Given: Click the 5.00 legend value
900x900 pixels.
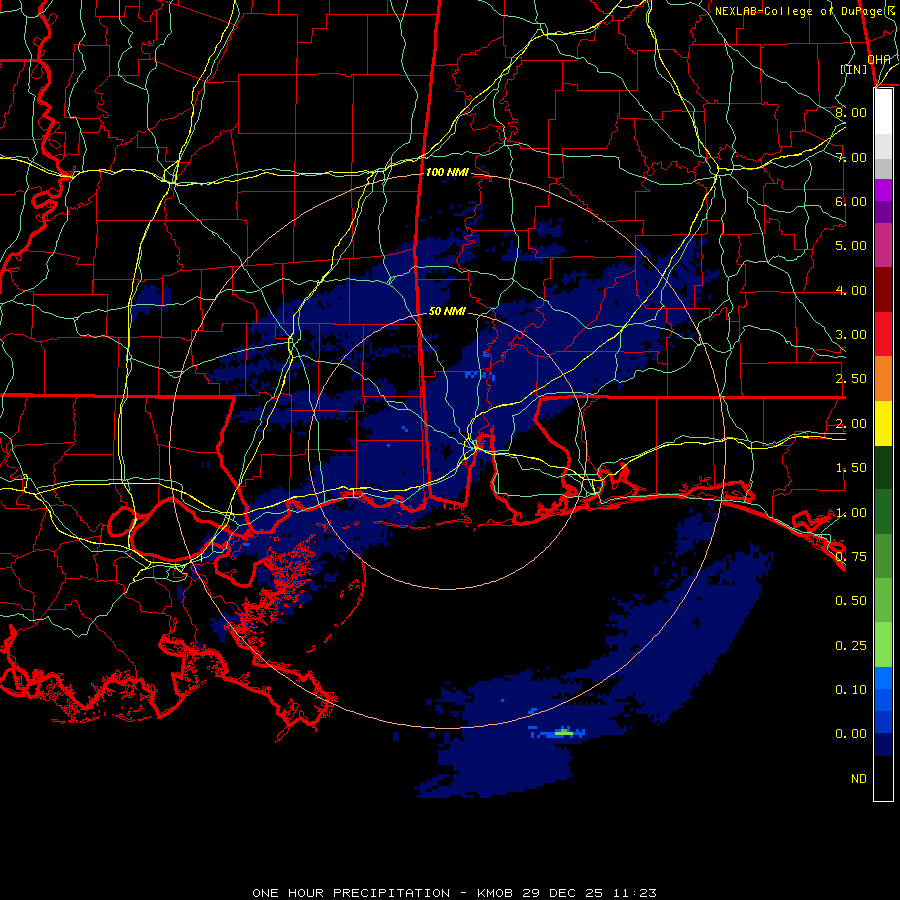Looking at the screenshot, I should pyautogui.click(x=851, y=246).
